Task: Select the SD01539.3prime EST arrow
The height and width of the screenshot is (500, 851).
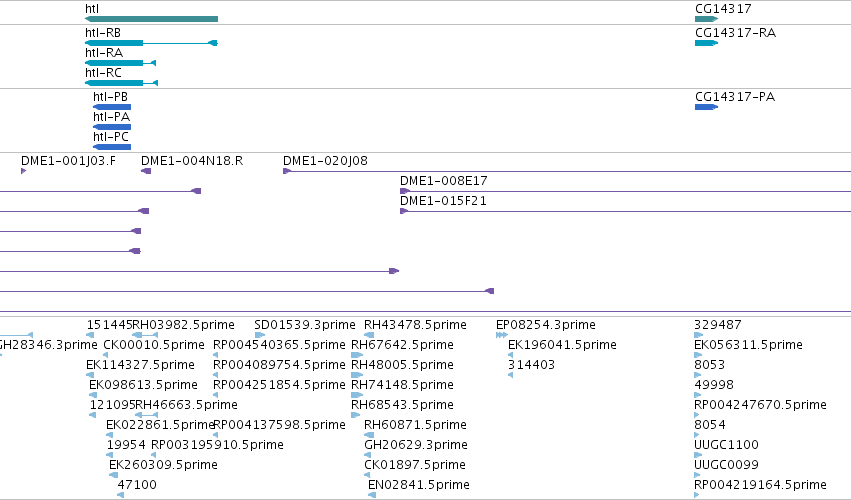Action: tap(259, 335)
